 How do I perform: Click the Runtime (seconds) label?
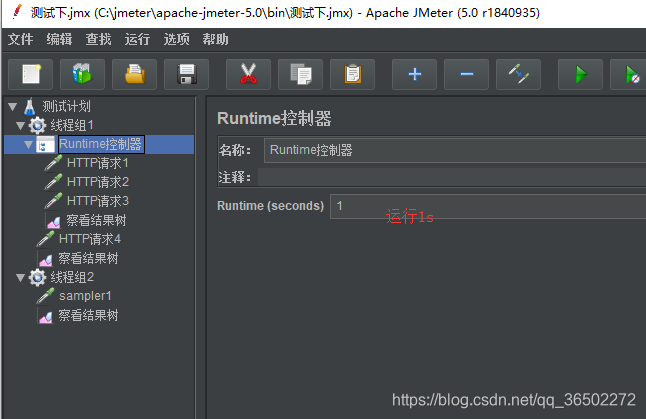(x=270, y=206)
